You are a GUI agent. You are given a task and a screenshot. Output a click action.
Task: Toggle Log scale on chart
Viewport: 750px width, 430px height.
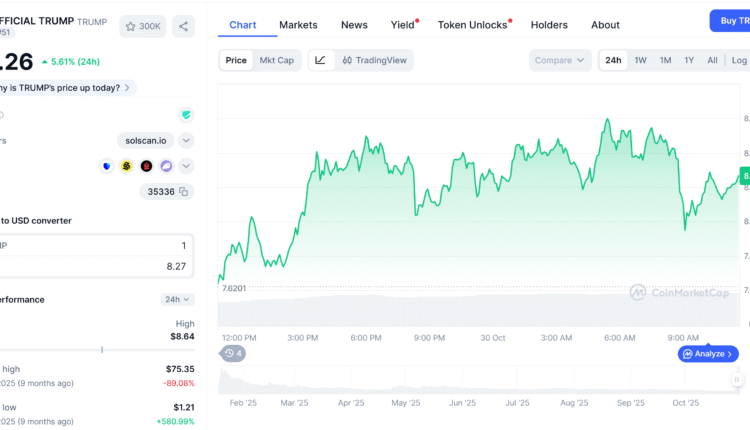pyautogui.click(x=739, y=60)
